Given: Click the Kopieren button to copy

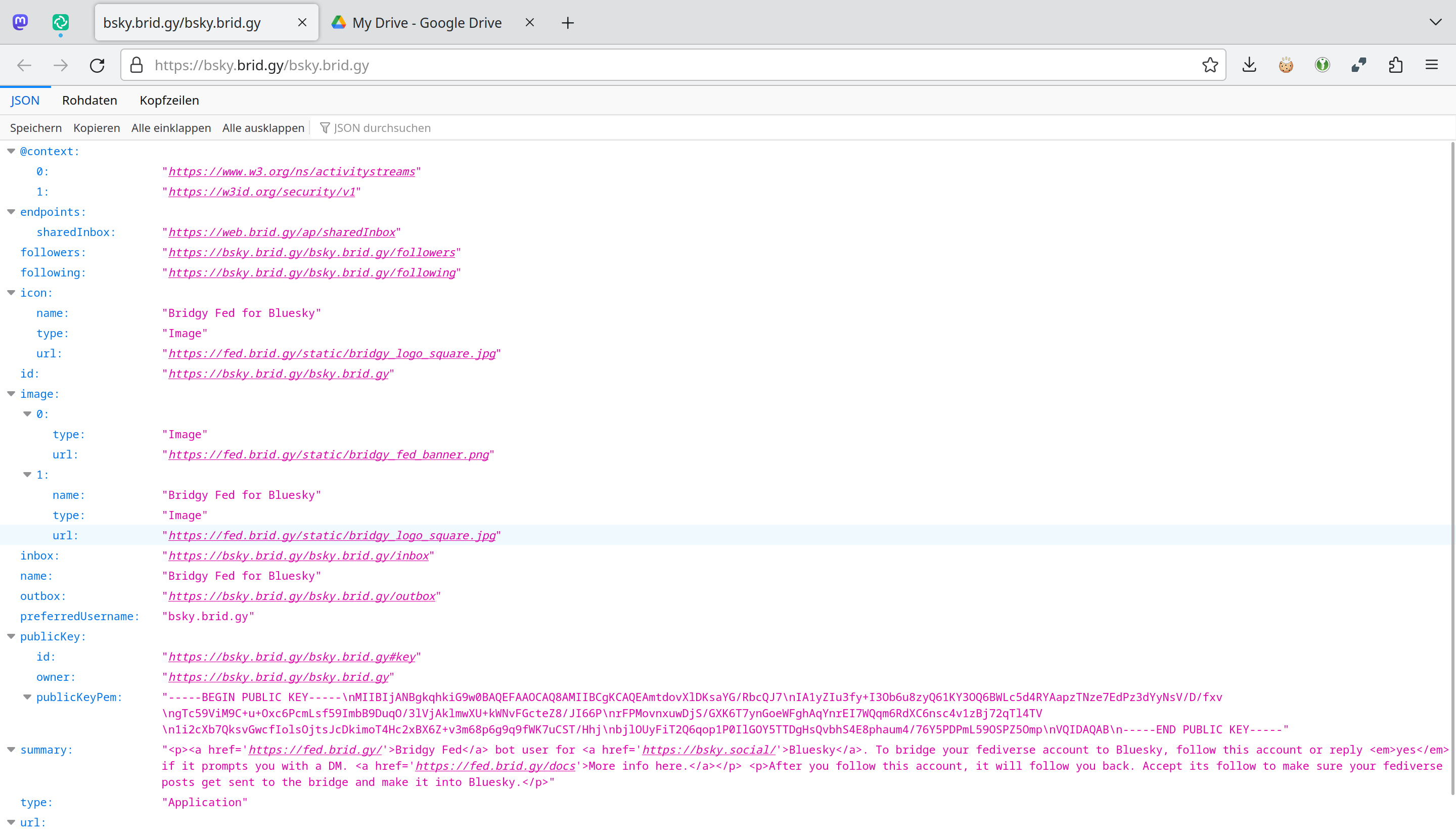Looking at the screenshot, I should pos(96,128).
